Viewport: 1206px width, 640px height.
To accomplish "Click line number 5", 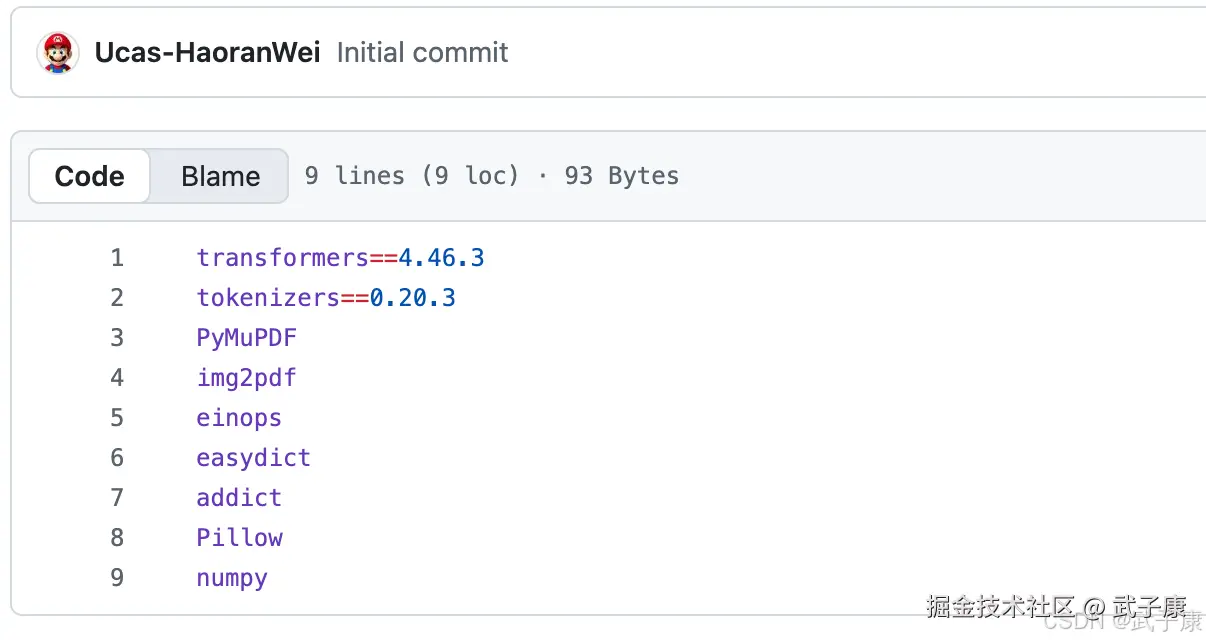I will coord(117,418).
